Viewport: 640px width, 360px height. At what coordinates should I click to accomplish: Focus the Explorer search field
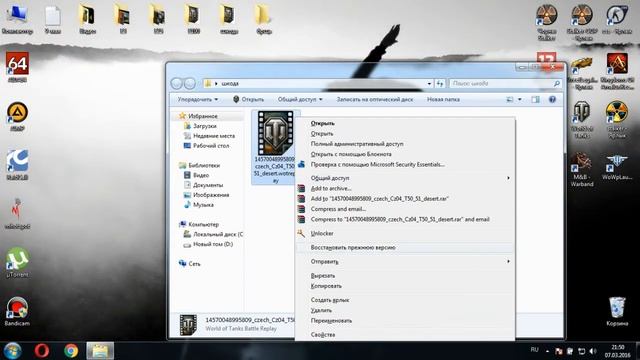(505, 83)
